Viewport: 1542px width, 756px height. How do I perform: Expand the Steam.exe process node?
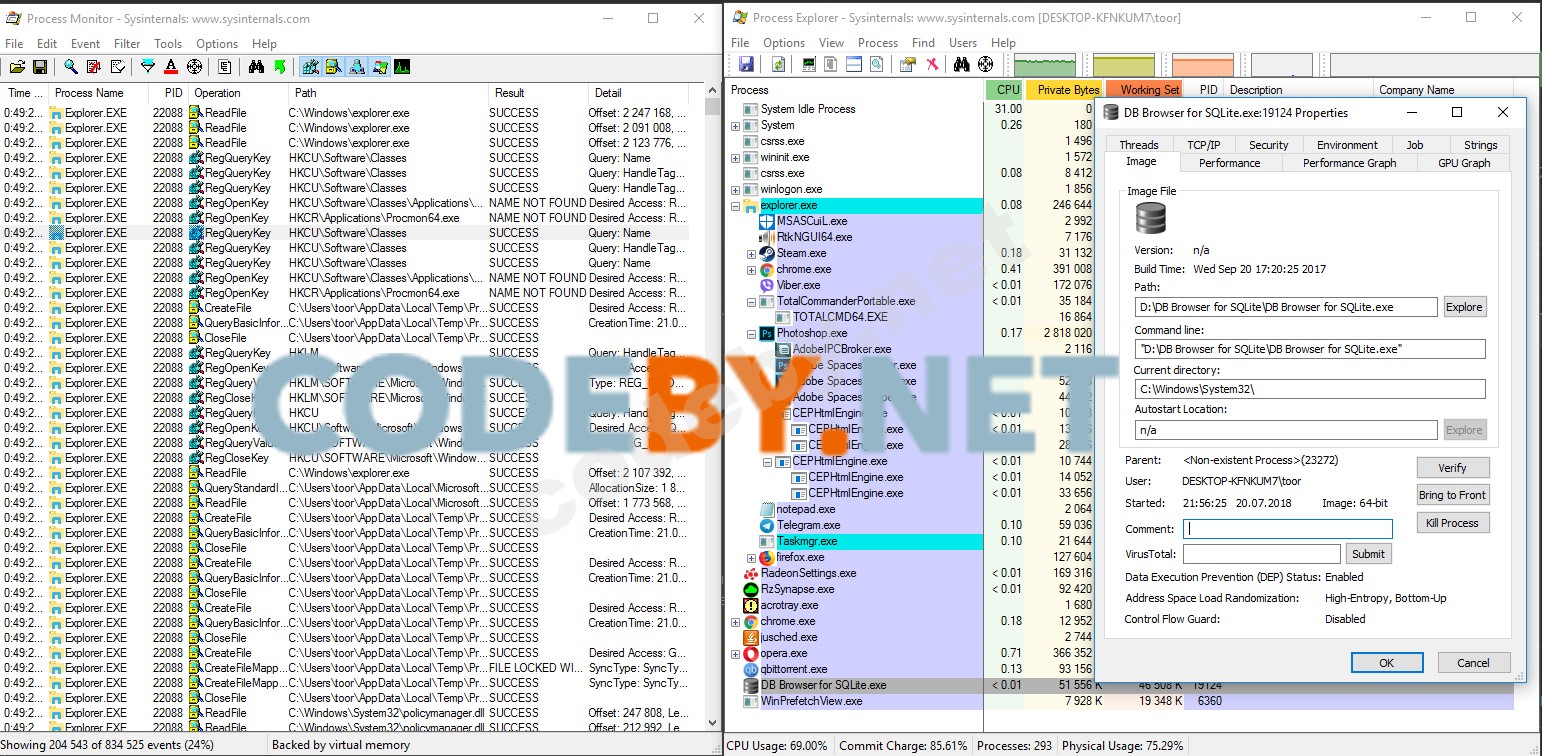click(x=752, y=254)
